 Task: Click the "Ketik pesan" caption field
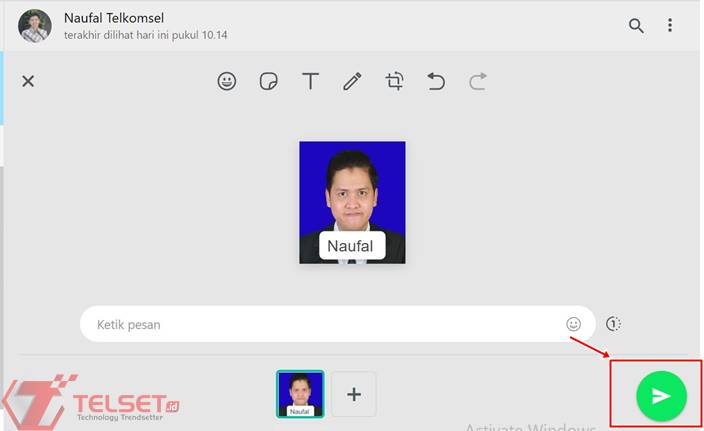click(320, 324)
